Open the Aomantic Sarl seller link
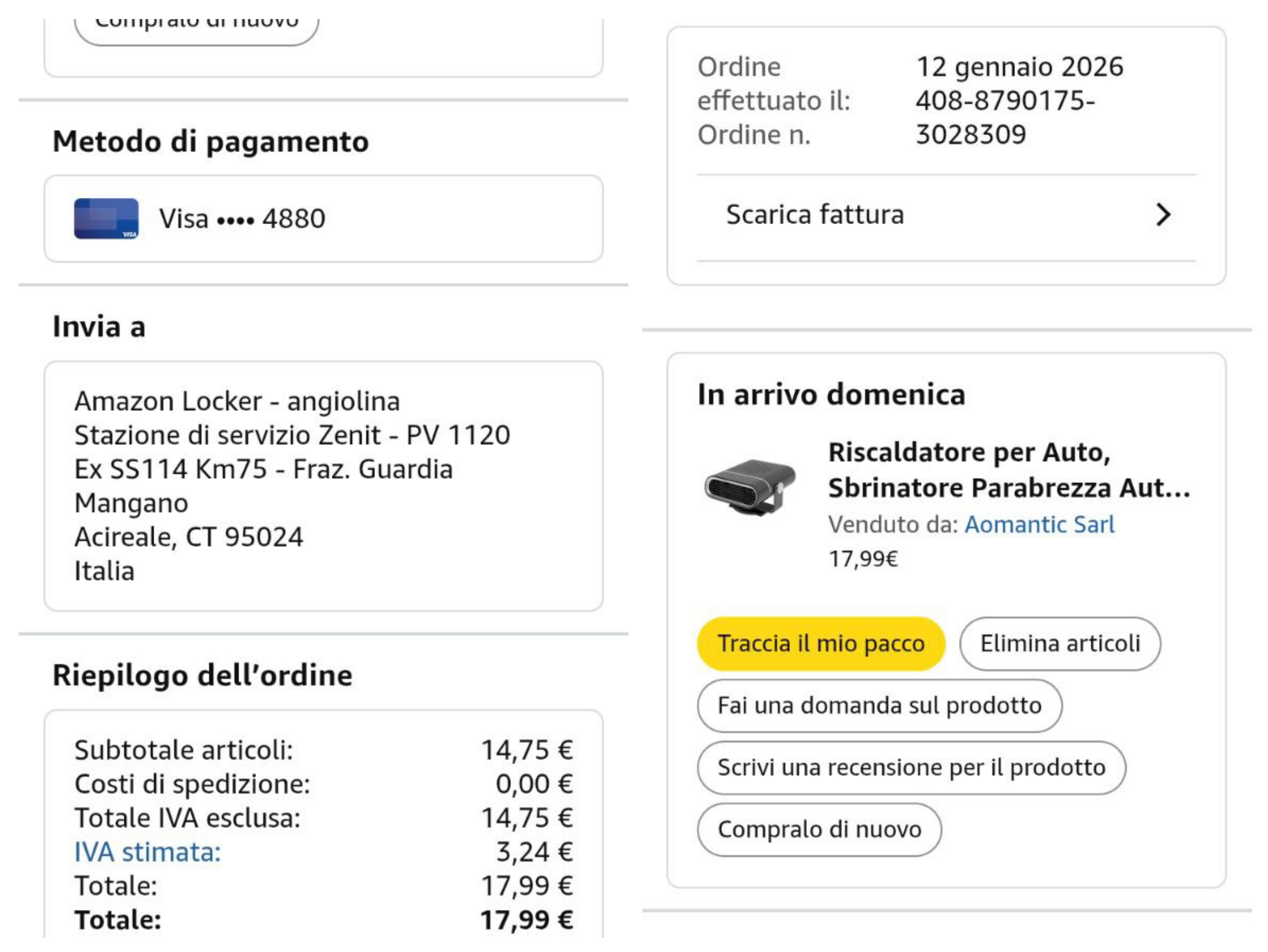Viewport: 1268px width, 952px height. pos(1039,524)
